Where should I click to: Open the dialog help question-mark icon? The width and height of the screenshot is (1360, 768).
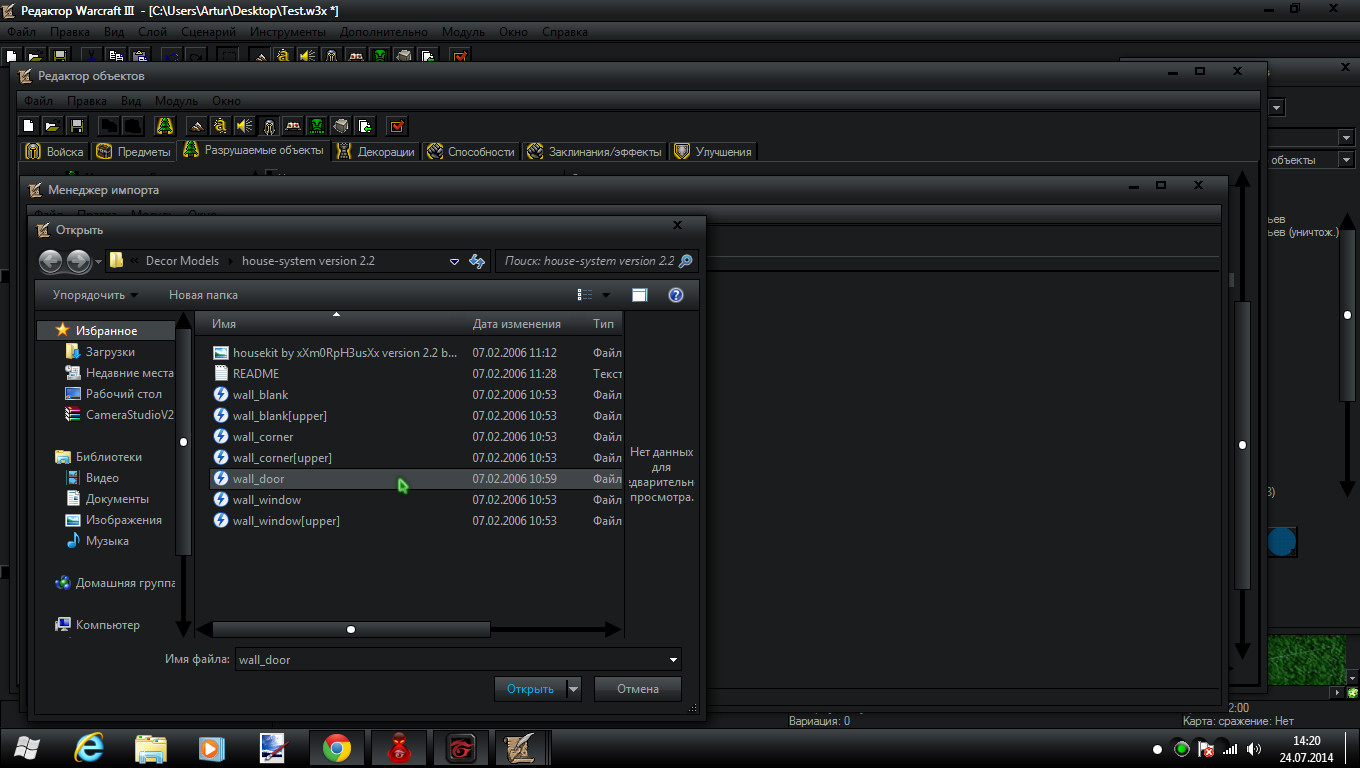tap(676, 295)
